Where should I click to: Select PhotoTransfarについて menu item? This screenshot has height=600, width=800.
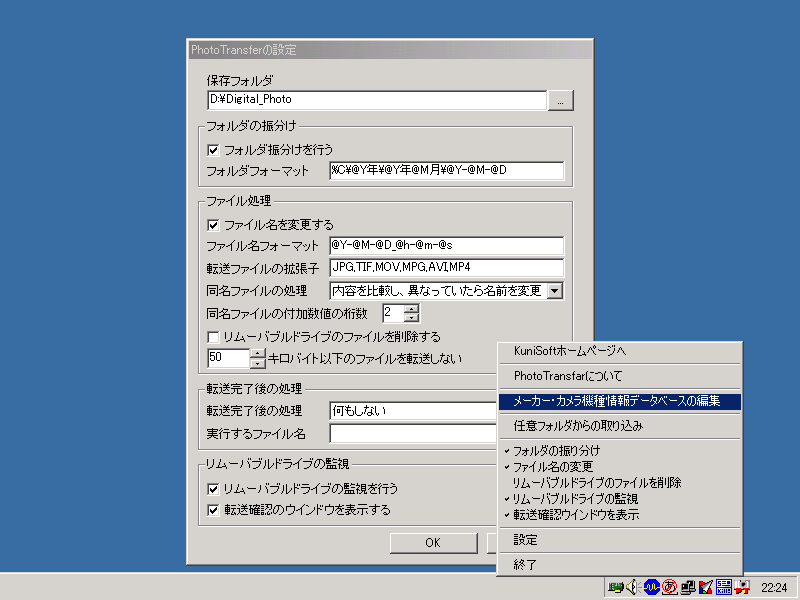pyautogui.click(x=620, y=376)
